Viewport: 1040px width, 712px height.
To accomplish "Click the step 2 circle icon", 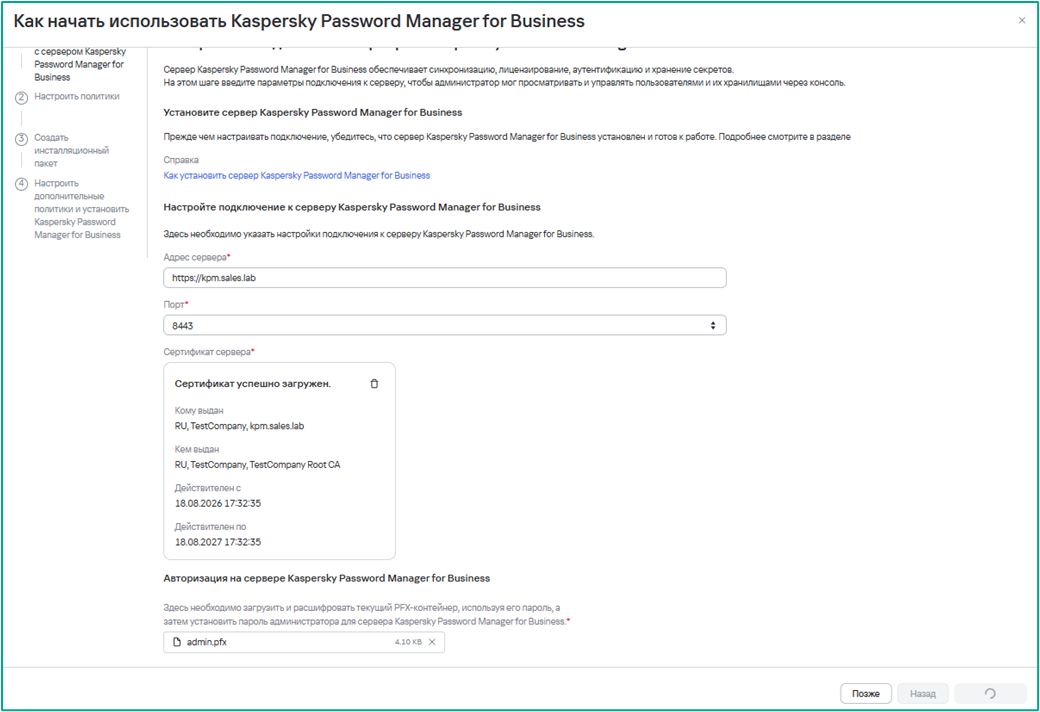I will click(x=21, y=97).
